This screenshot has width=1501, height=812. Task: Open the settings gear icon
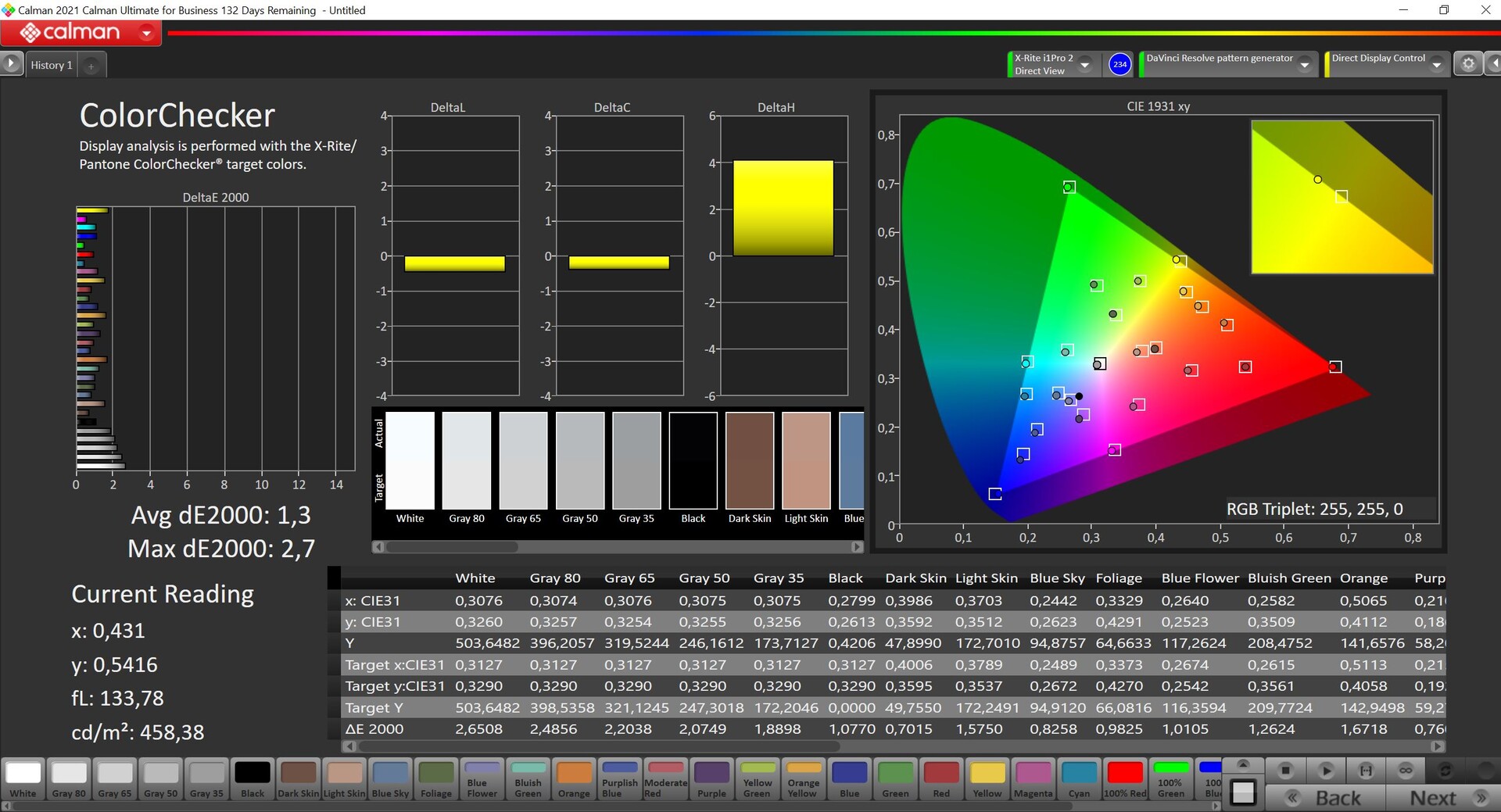click(x=1468, y=64)
